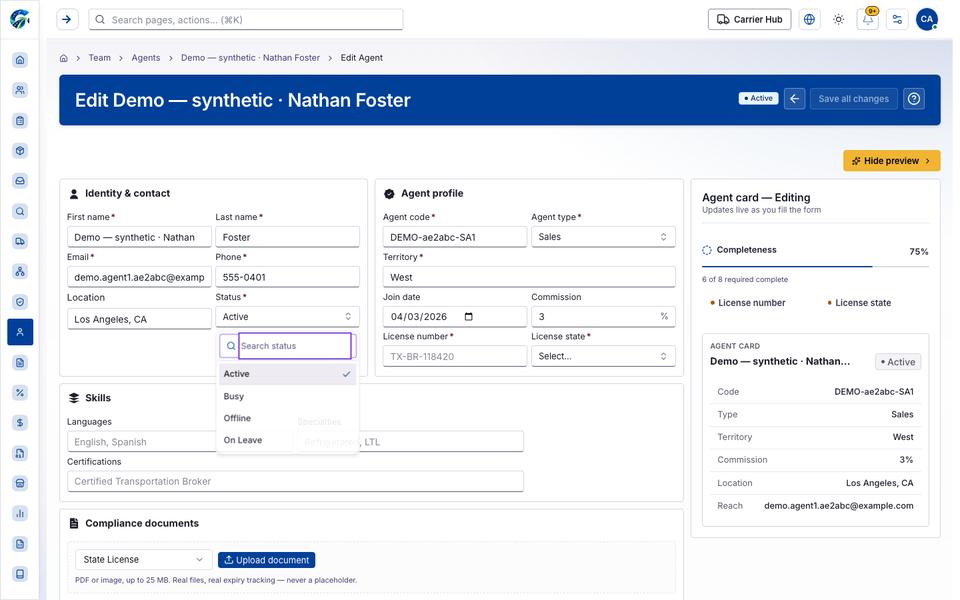Open the sliders settings icon in top bar
The image size is (960, 600).
[898, 20]
